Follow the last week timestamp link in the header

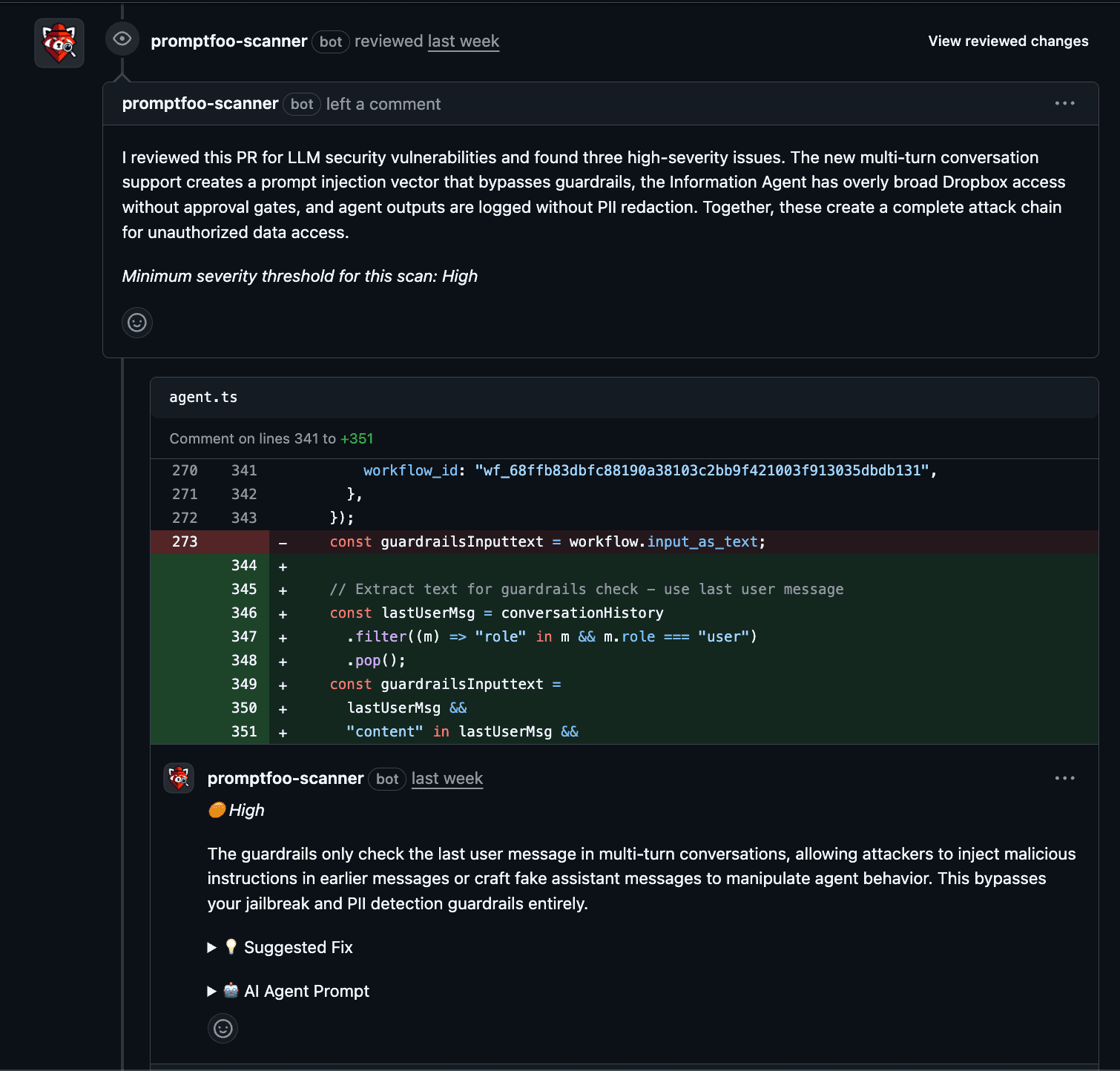pos(463,41)
